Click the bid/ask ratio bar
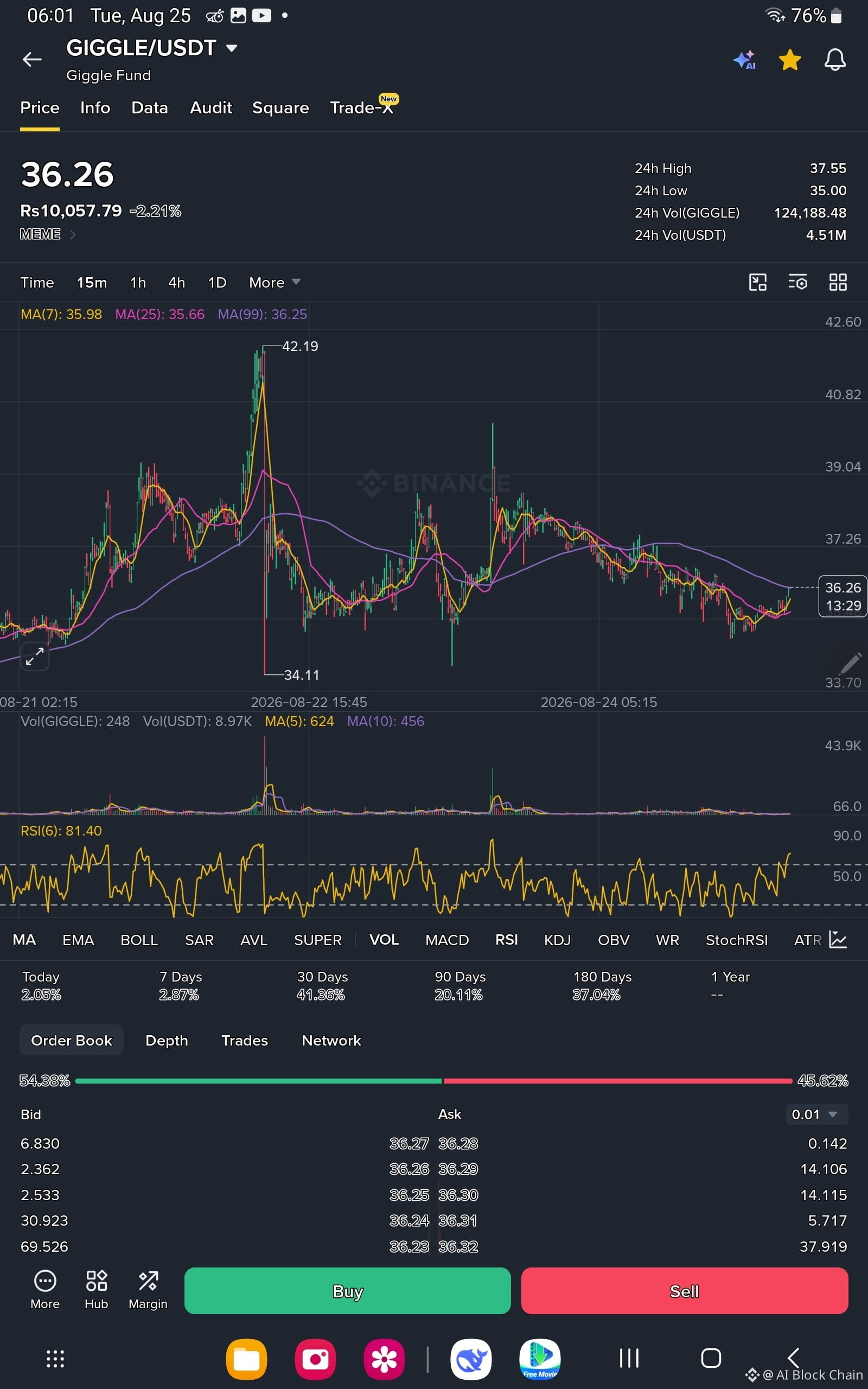The height and width of the screenshot is (1389, 868). (x=433, y=1081)
